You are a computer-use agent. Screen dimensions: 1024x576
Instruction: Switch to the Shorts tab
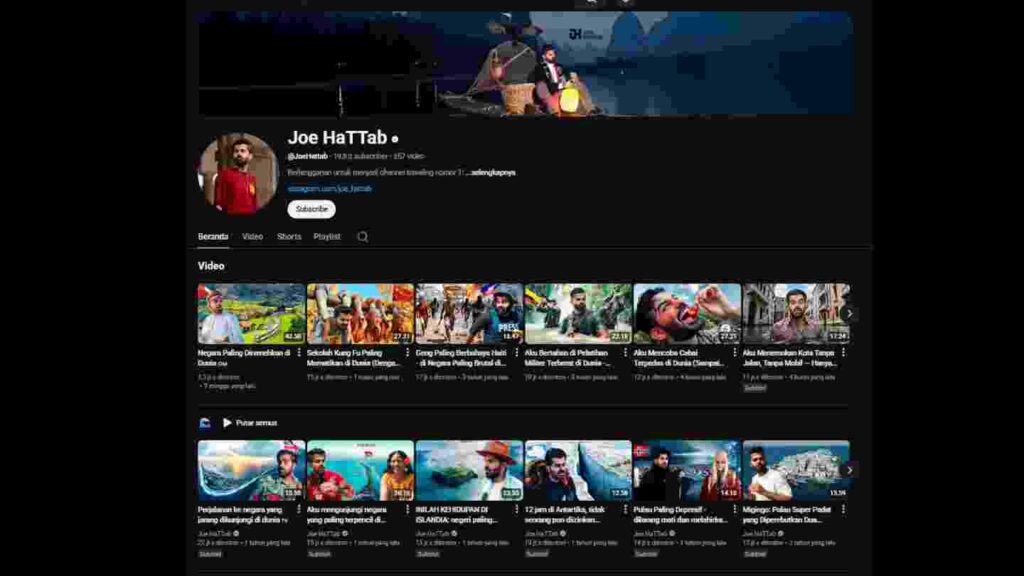click(289, 237)
